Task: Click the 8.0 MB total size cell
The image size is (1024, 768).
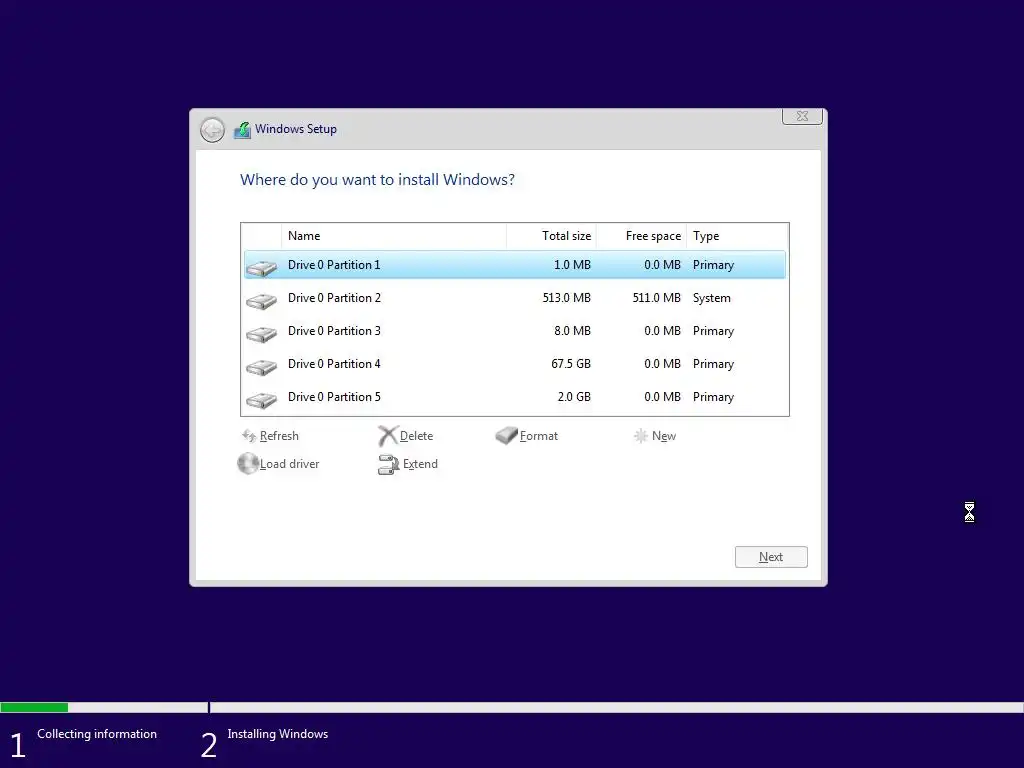Action: pos(572,331)
